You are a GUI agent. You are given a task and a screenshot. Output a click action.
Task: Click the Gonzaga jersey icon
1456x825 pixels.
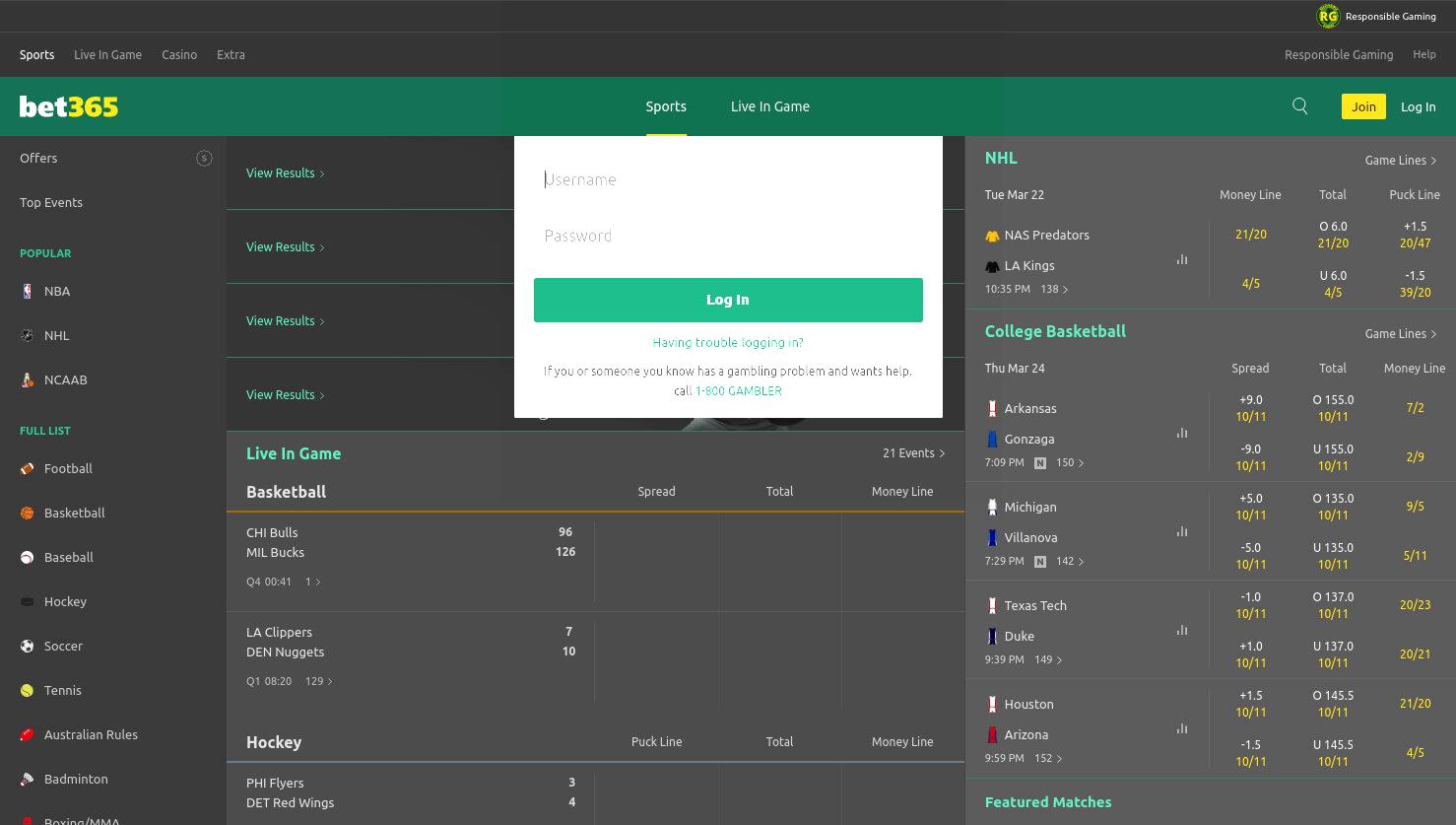[x=992, y=439]
